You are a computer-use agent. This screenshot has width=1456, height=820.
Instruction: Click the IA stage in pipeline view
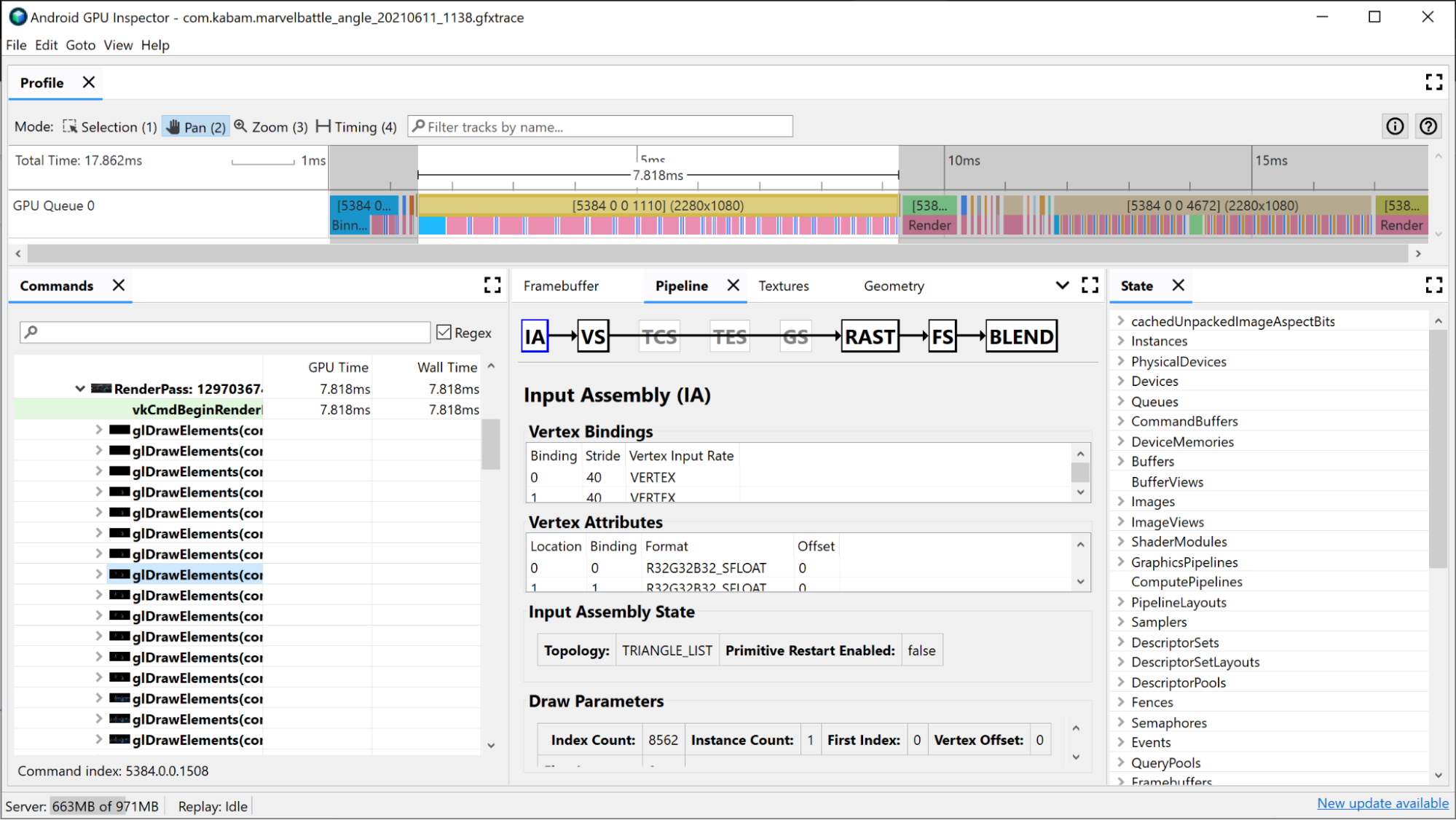coord(534,336)
